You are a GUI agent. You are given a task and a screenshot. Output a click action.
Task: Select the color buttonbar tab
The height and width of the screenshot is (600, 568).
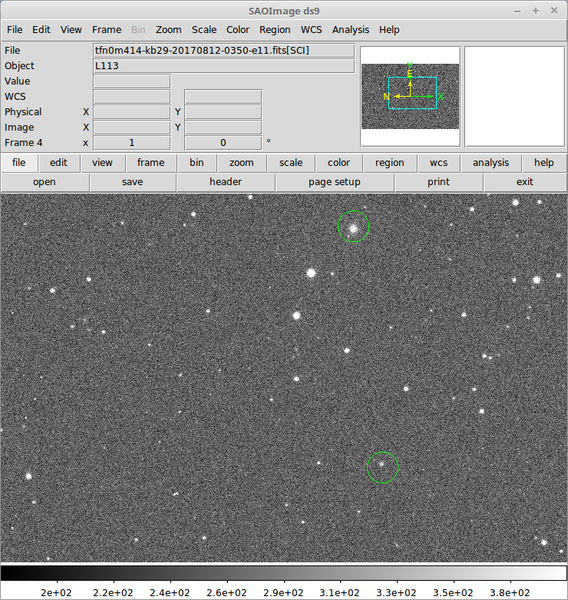pyautogui.click(x=339, y=163)
